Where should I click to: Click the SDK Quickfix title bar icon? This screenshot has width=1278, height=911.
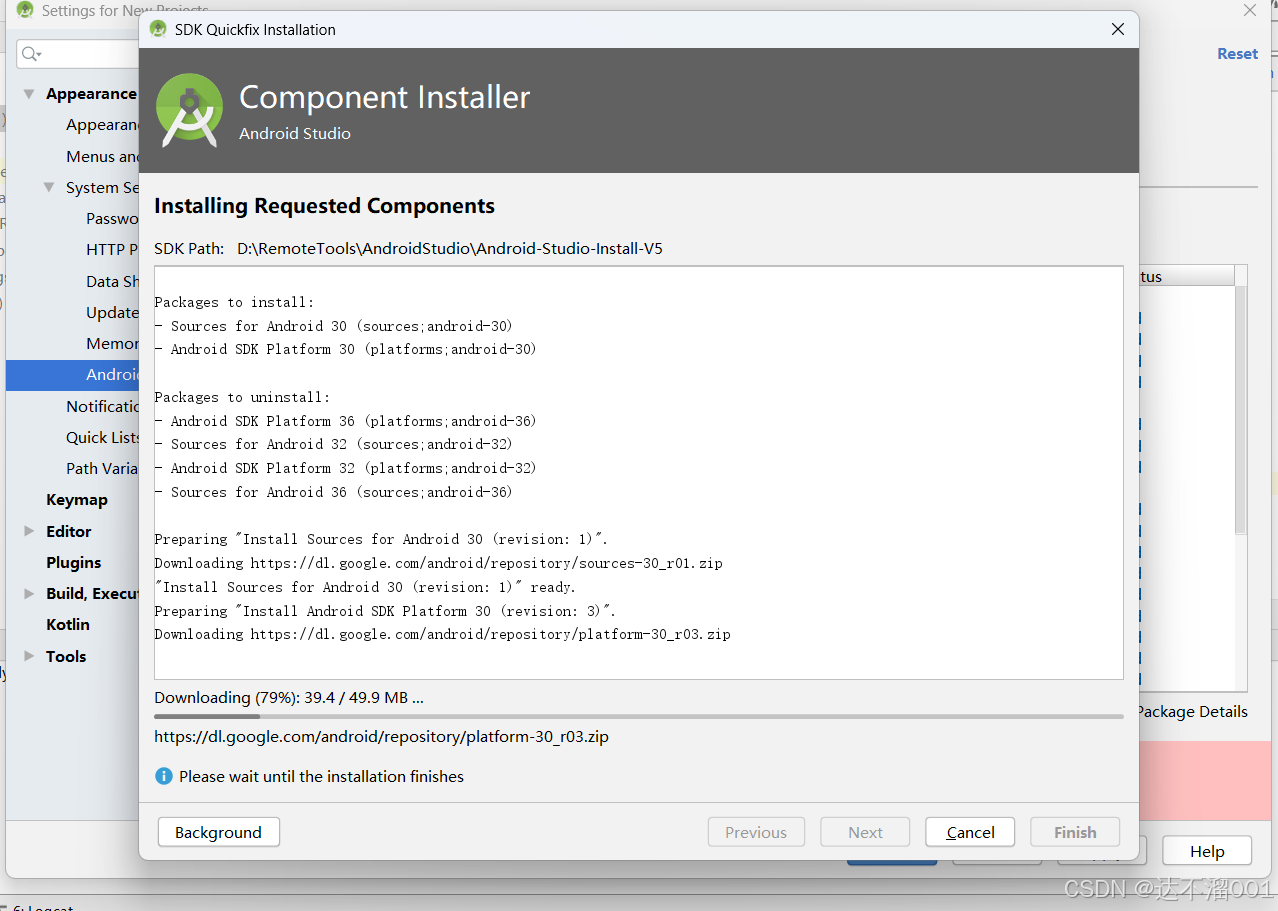tap(158, 29)
